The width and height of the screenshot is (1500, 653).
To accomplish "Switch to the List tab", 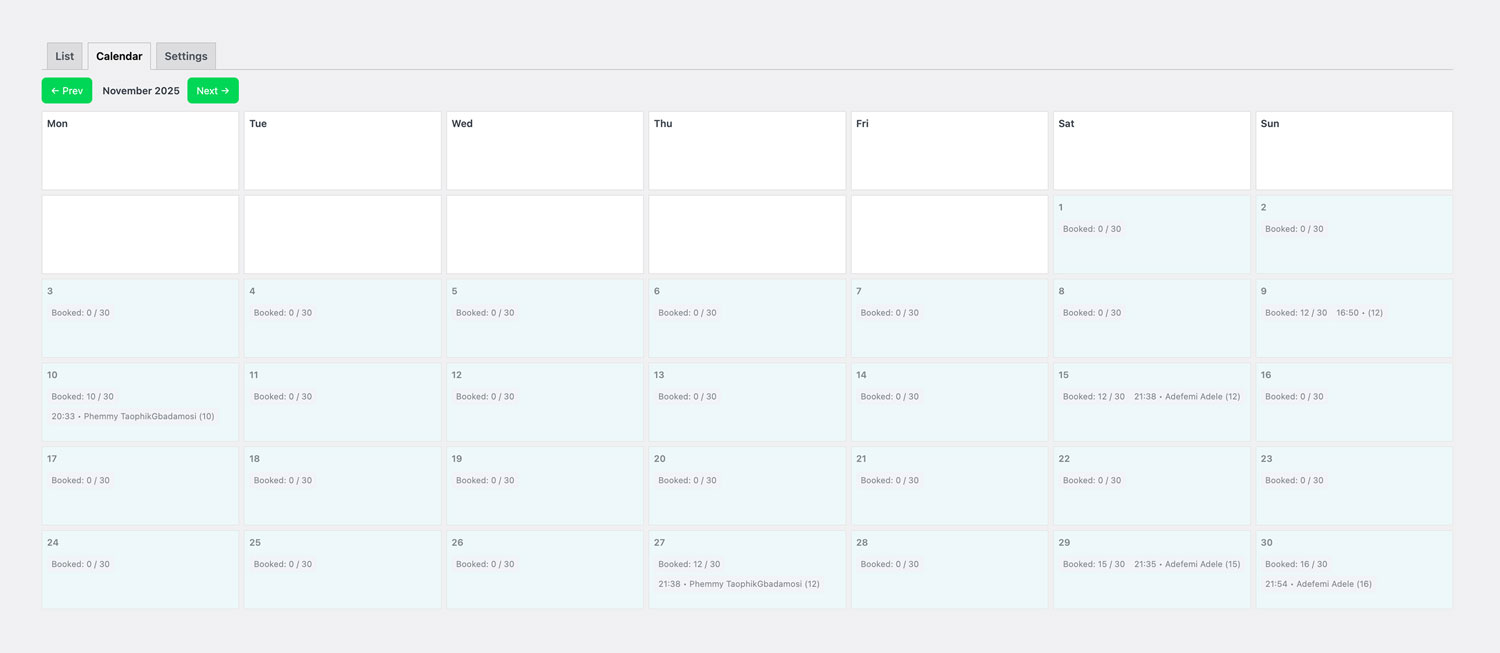I will click(64, 56).
